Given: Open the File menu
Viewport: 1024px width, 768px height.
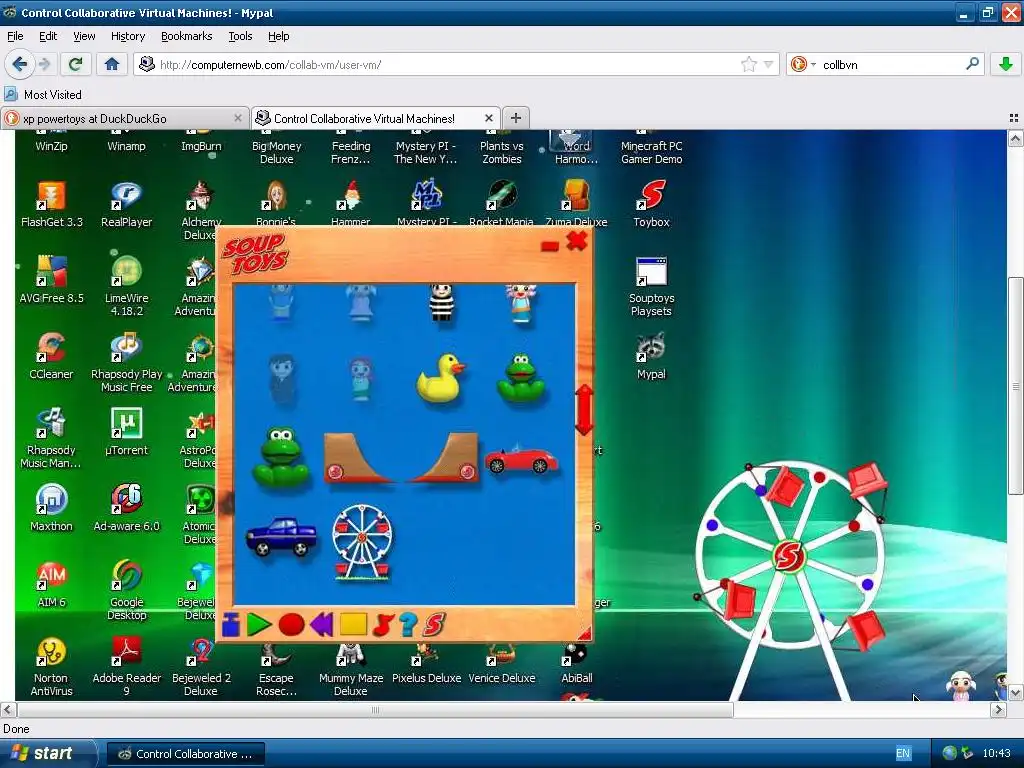Looking at the screenshot, I should coord(15,36).
